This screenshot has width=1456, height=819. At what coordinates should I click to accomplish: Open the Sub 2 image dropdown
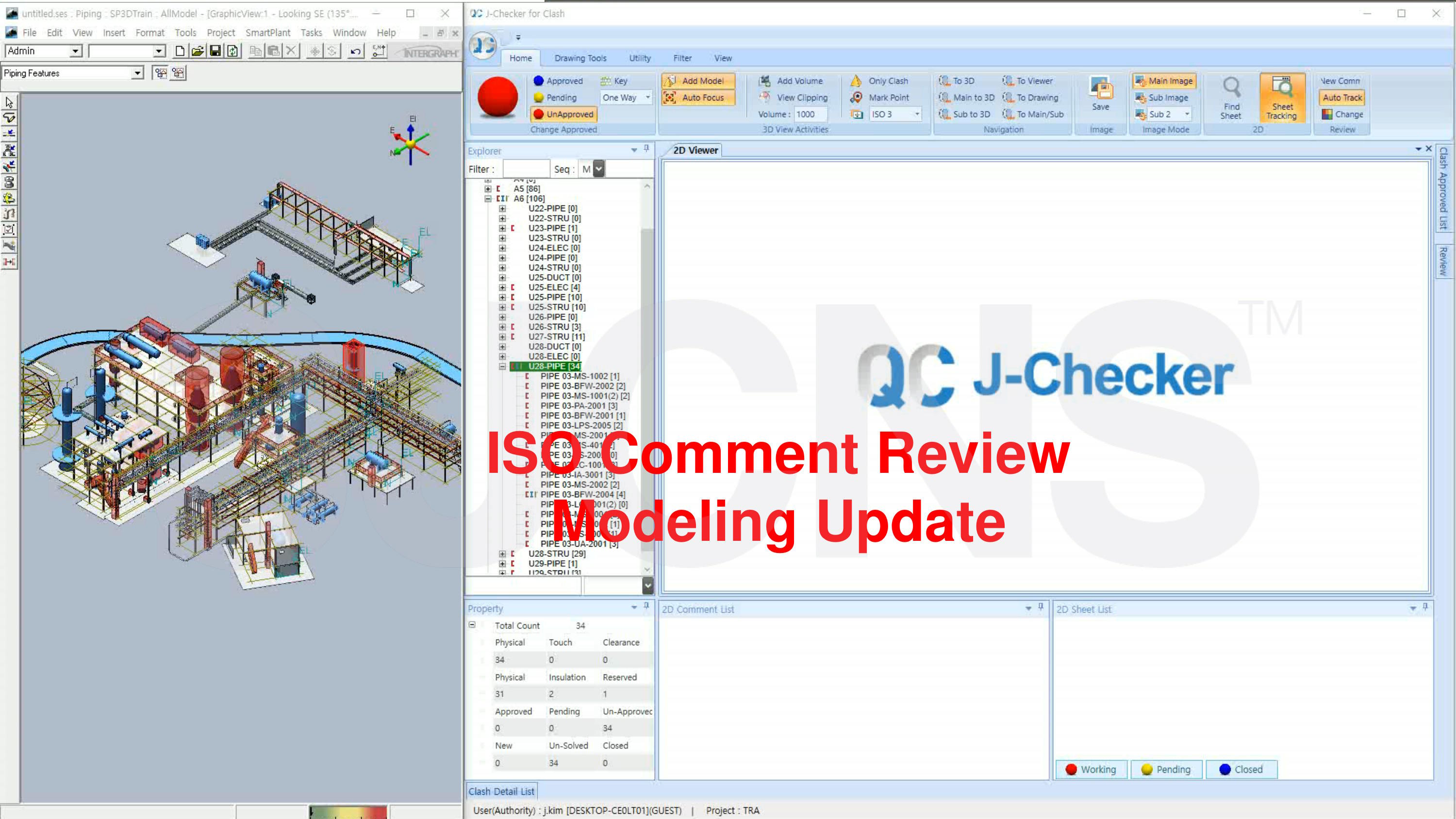(x=1187, y=114)
